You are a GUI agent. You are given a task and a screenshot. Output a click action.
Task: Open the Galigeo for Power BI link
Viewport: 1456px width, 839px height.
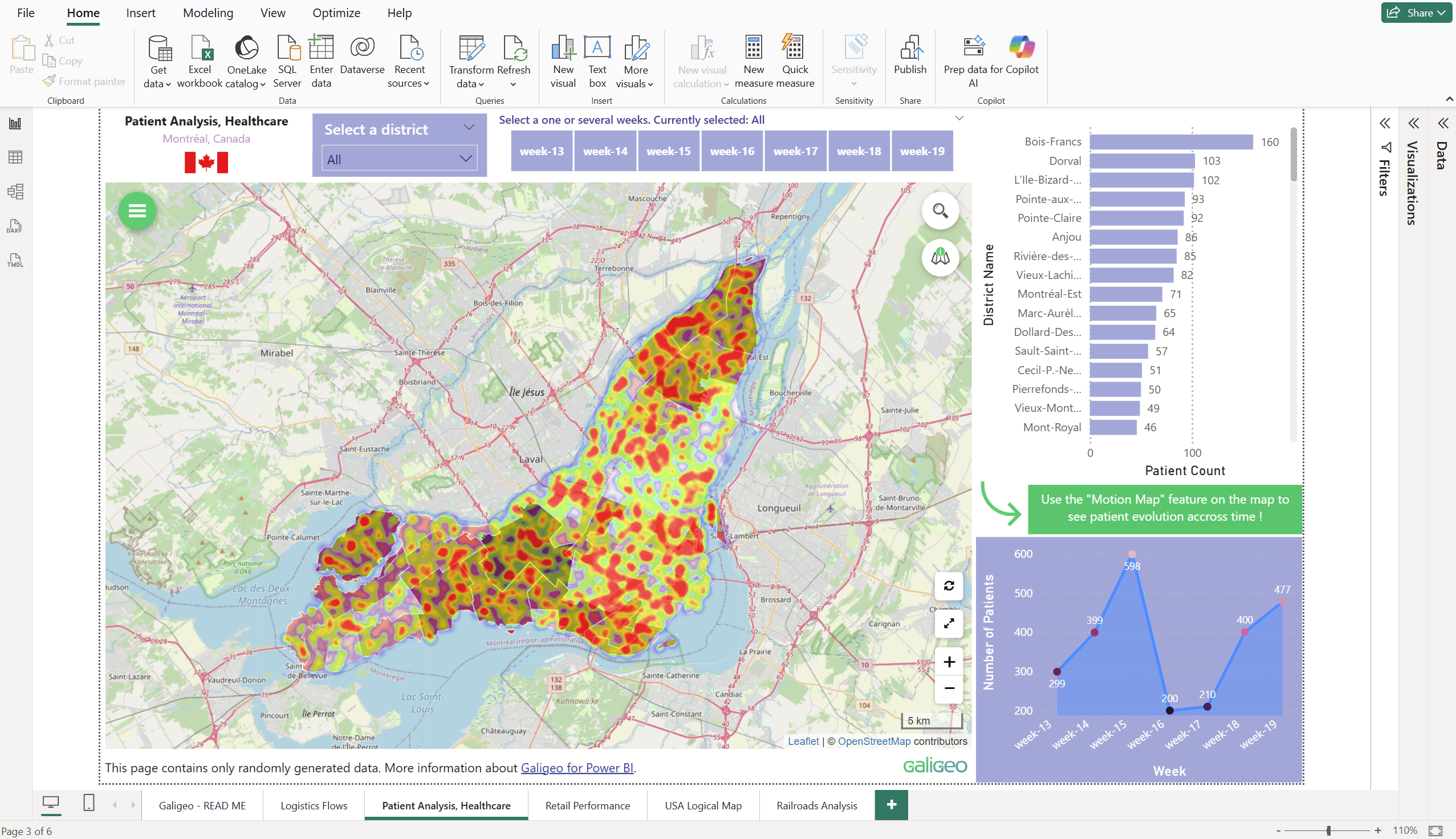tap(576, 768)
